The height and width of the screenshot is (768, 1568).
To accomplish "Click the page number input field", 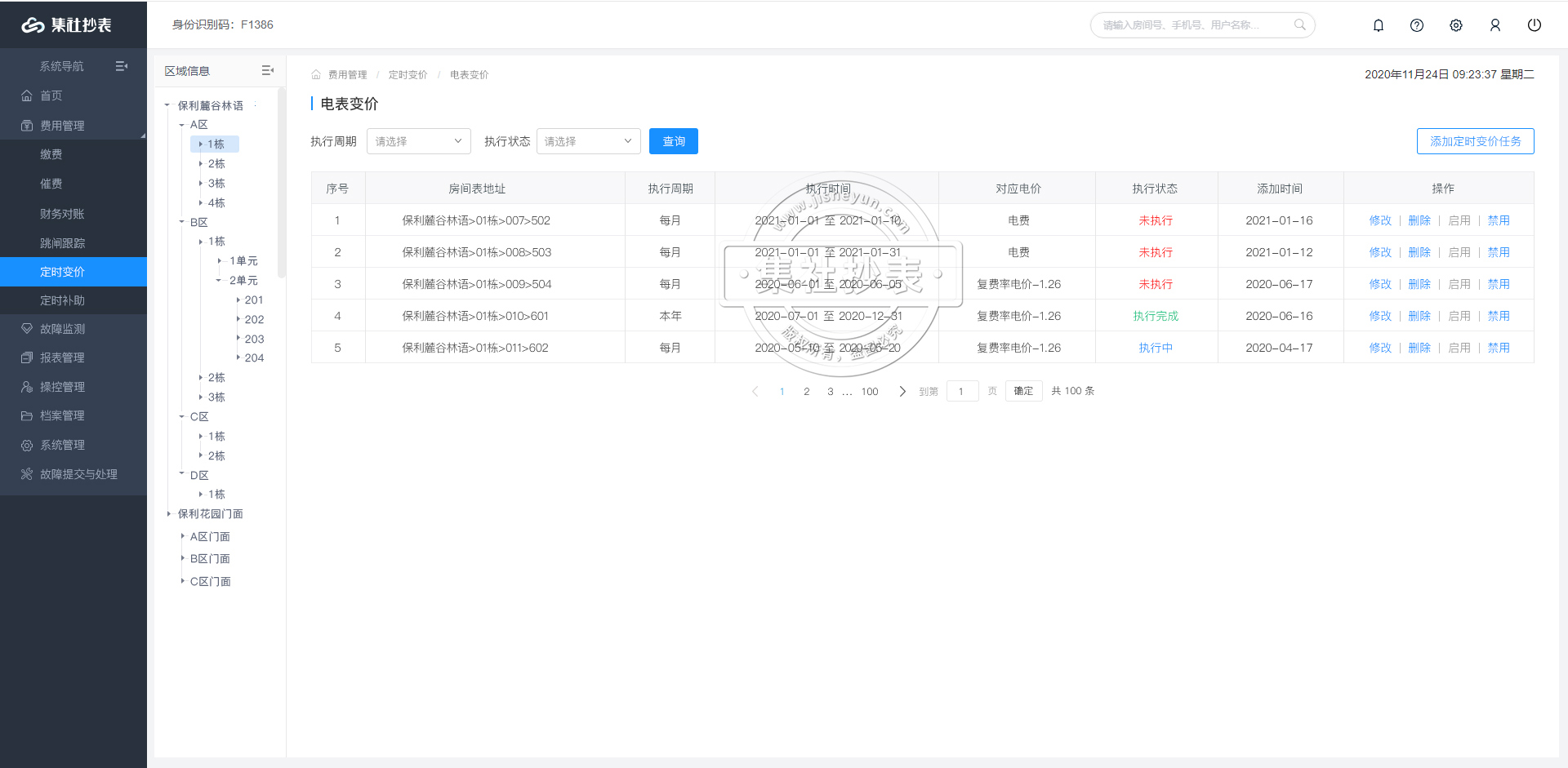I will point(962,392).
